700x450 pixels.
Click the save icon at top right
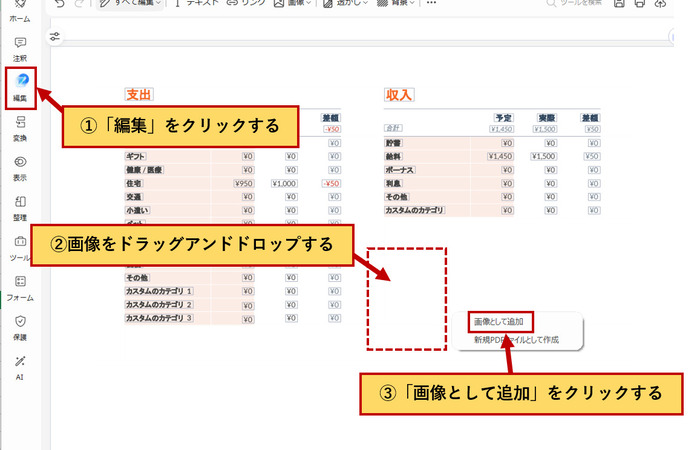coord(619,5)
